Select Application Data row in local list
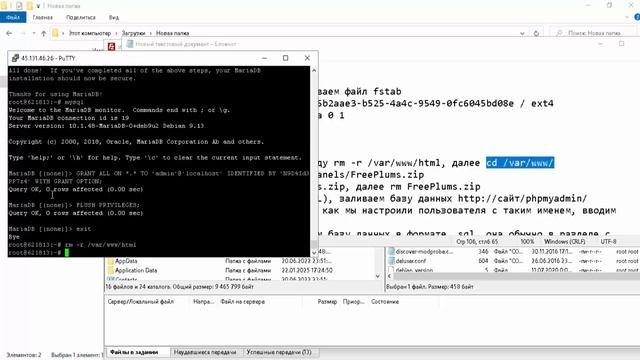 coord(241,270)
